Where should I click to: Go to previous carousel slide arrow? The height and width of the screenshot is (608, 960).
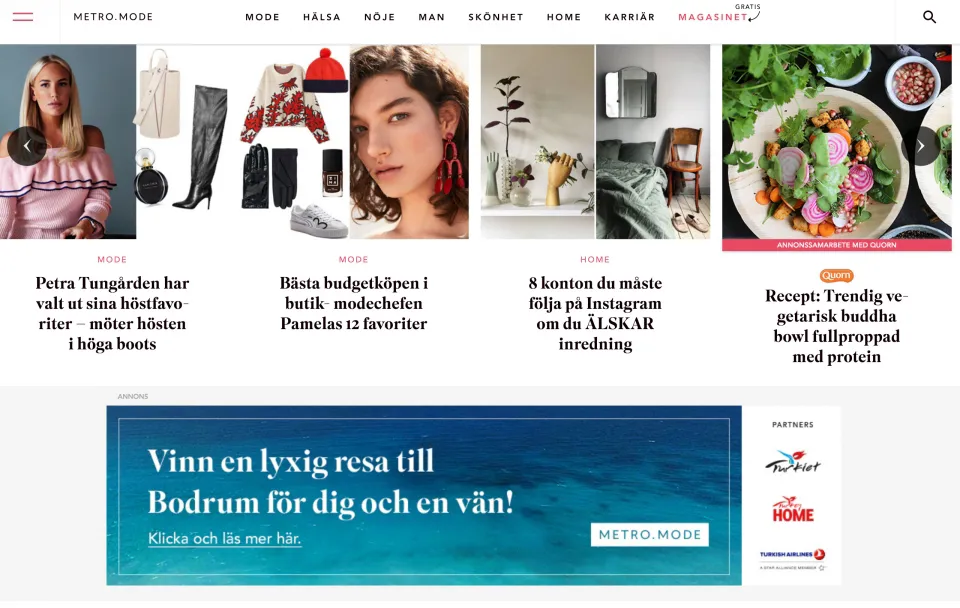(x=27, y=146)
